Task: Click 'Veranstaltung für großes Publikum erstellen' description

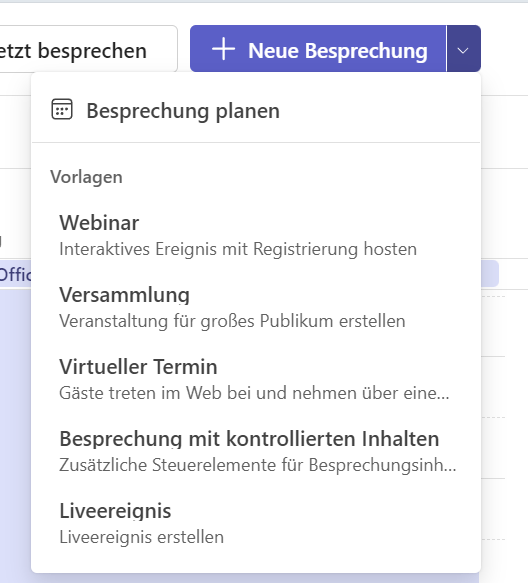Action: 232,321
